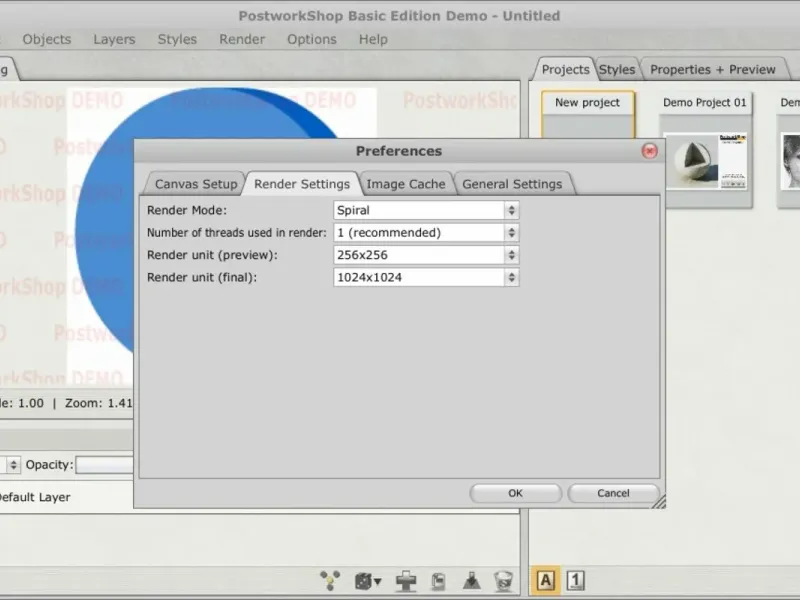This screenshot has height=600, width=800.
Task: Click Cancel in the Preferences dialog
Action: tap(613, 493)
